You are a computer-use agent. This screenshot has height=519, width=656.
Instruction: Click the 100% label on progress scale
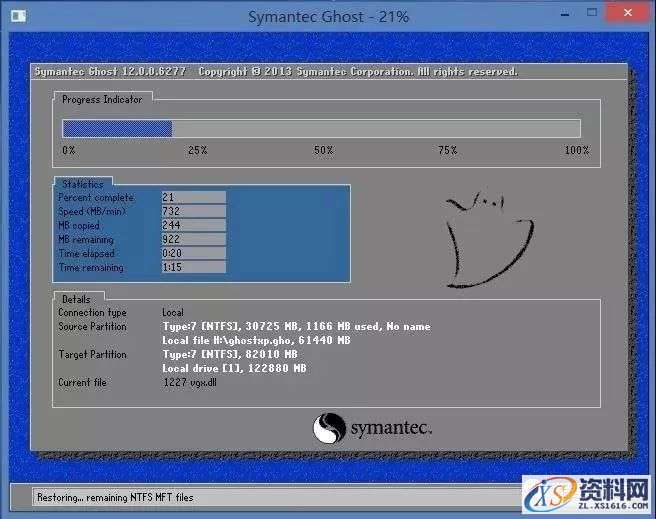[576, 150]
